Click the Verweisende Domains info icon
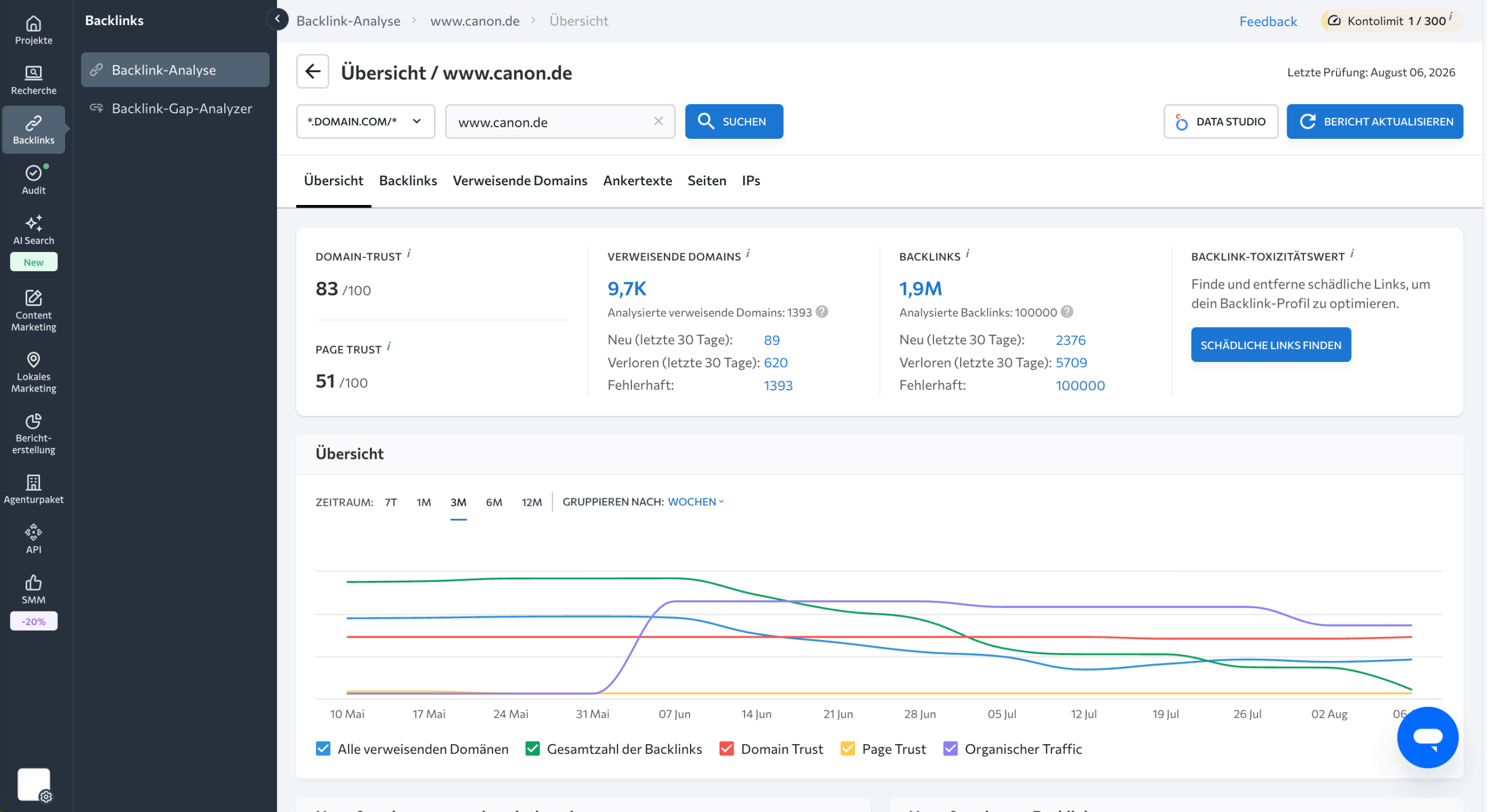This screenshot has height=812, width=1487. pyautogui.click(x=748, y=253)
